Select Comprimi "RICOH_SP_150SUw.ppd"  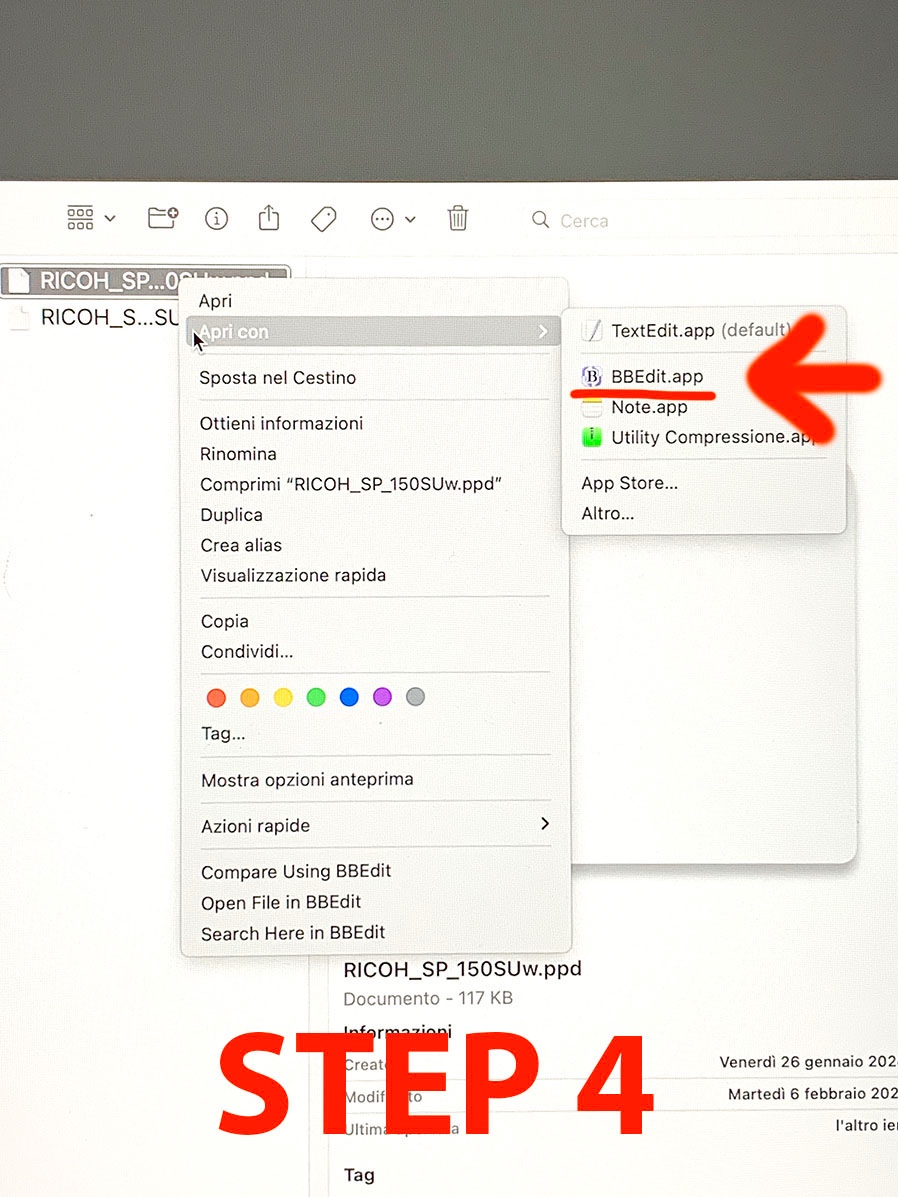[350, 484]
